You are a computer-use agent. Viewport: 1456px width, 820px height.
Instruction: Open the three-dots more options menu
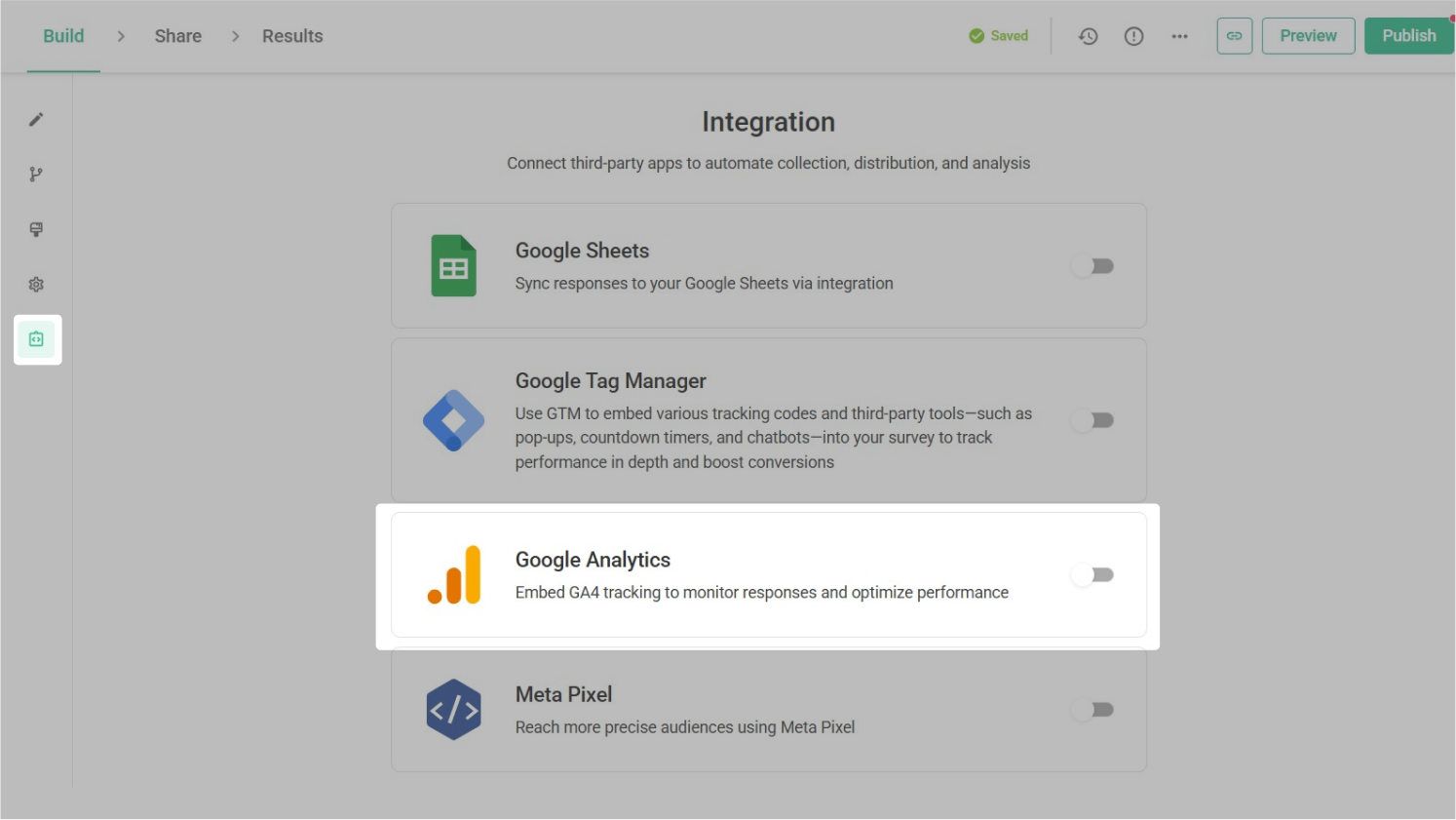(x=1179, y=36)
